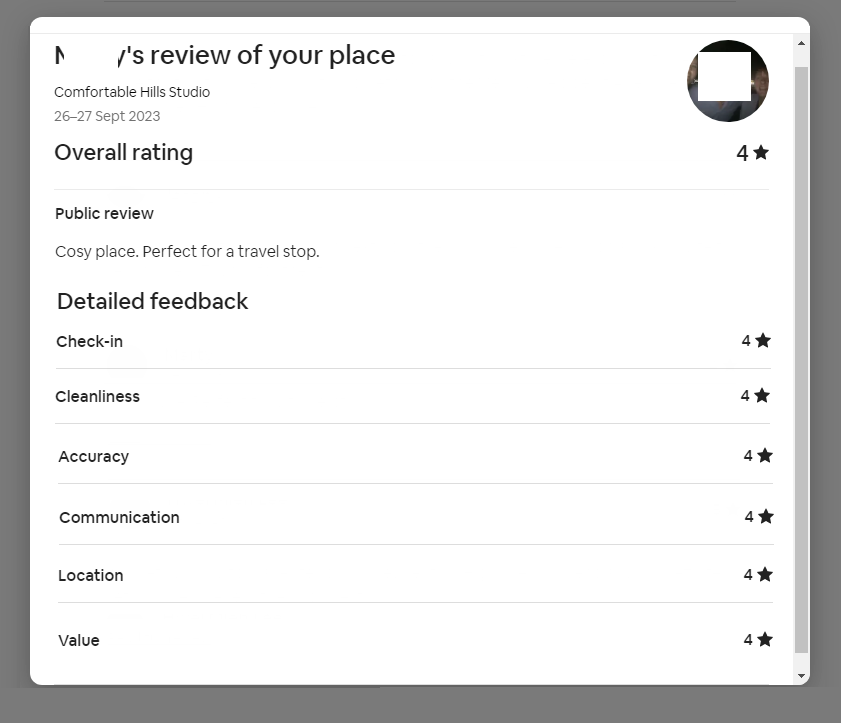The height and width of the screenshot is (723, 841).
Task: Select the review title heading
Action: 225,56
